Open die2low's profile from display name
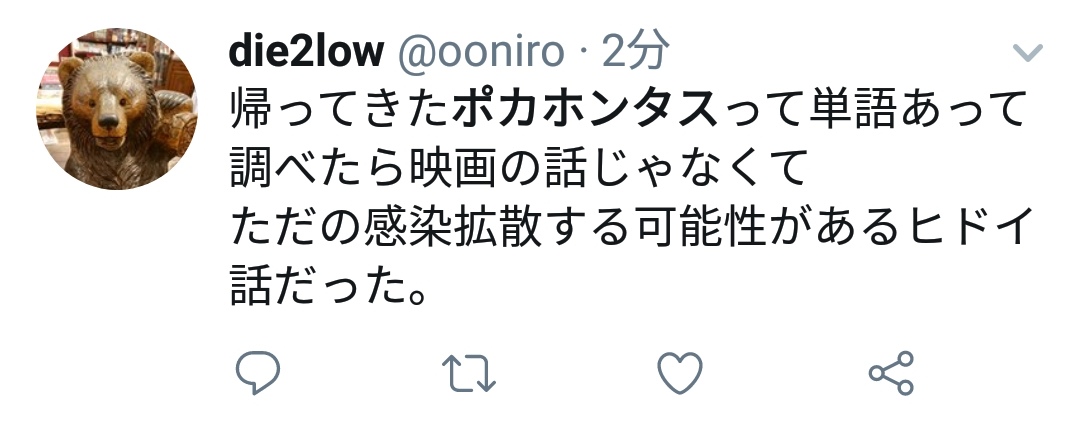The height and width of the screenshot is (430, 1080). 306,50
